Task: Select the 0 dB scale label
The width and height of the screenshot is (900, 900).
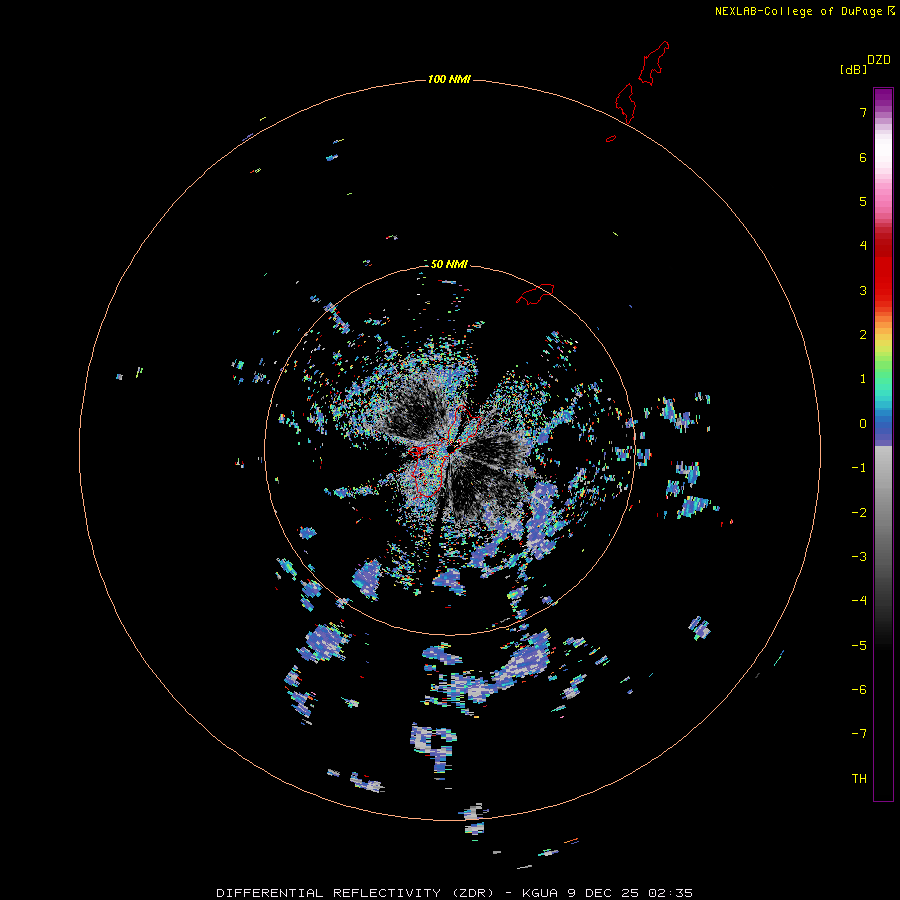Action: pos(863,424)
